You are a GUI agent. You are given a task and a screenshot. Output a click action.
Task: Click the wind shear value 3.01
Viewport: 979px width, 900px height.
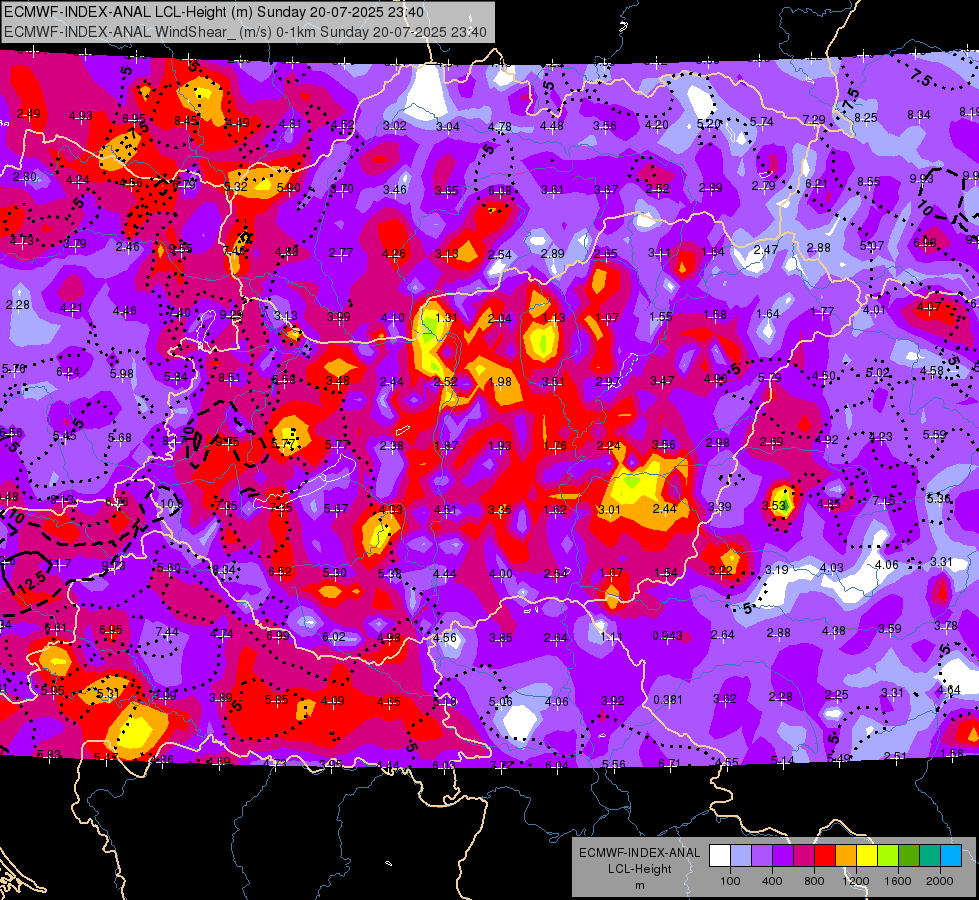(x=609, y=509)
